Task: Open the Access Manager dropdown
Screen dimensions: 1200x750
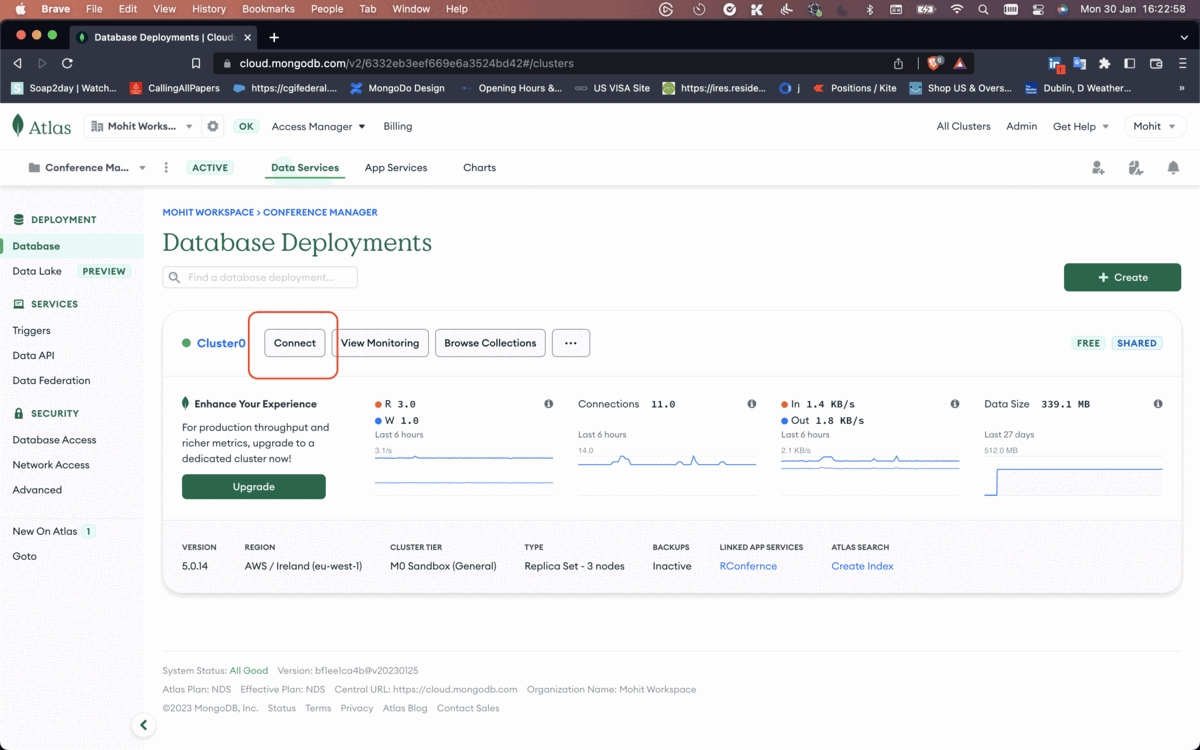Action: [318, 127]
